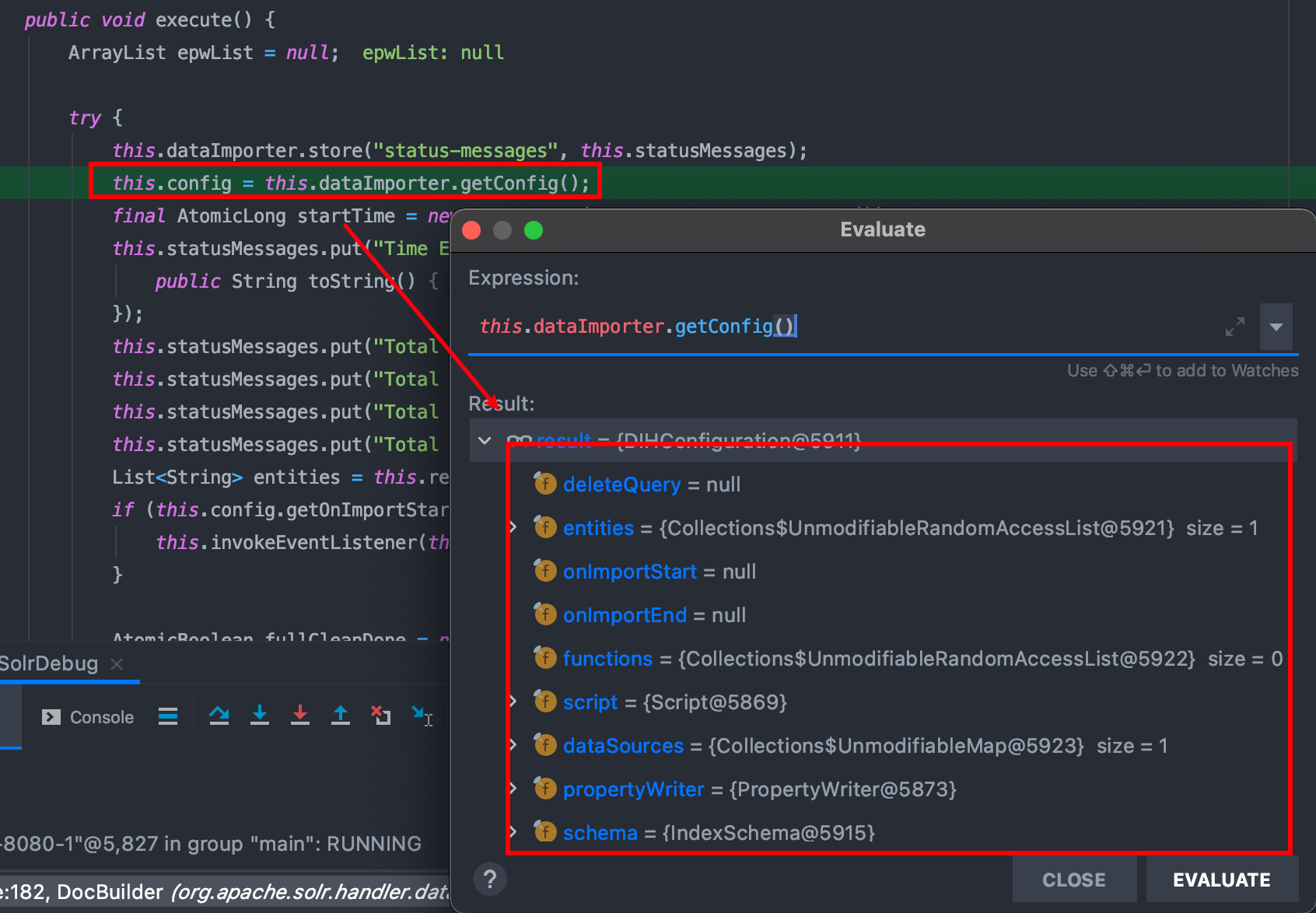Expand the schema field node
This screenshot has height=913, width=1316.
(x=513, y=833)
